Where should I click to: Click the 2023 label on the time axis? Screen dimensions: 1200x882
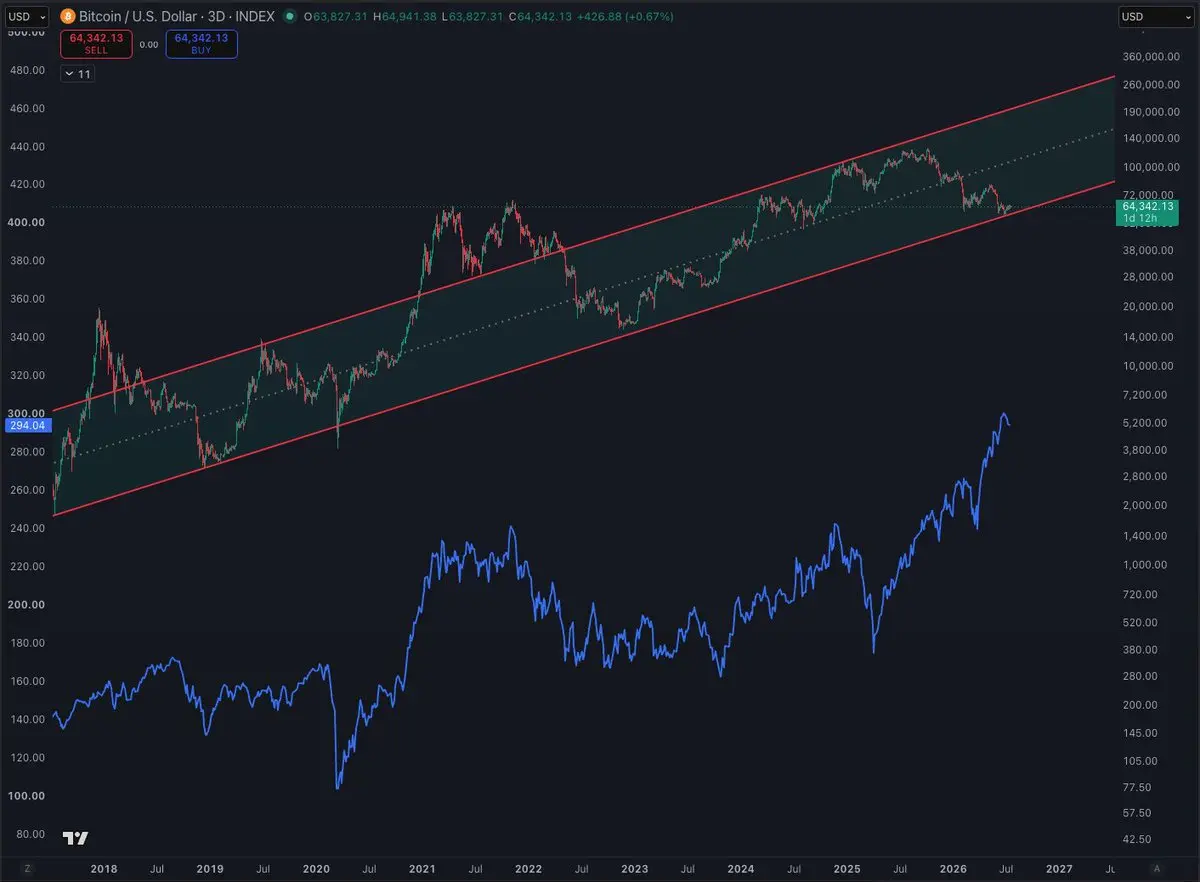click(x=634, y=868)
